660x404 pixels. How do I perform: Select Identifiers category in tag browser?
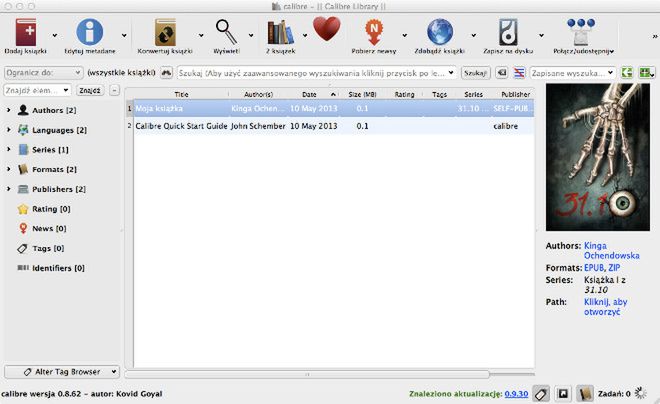pos(51,268)
